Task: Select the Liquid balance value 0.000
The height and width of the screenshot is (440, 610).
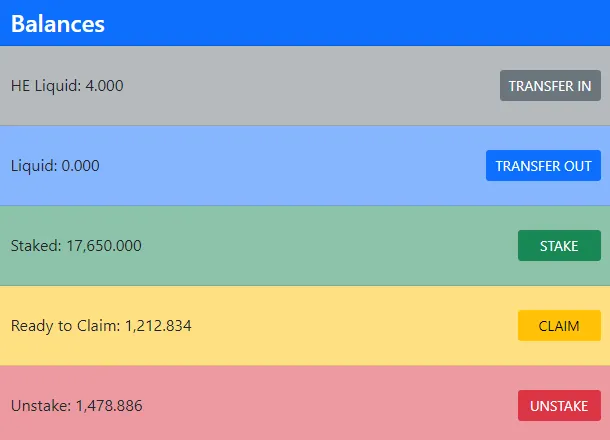Action: tap(81, 166)
